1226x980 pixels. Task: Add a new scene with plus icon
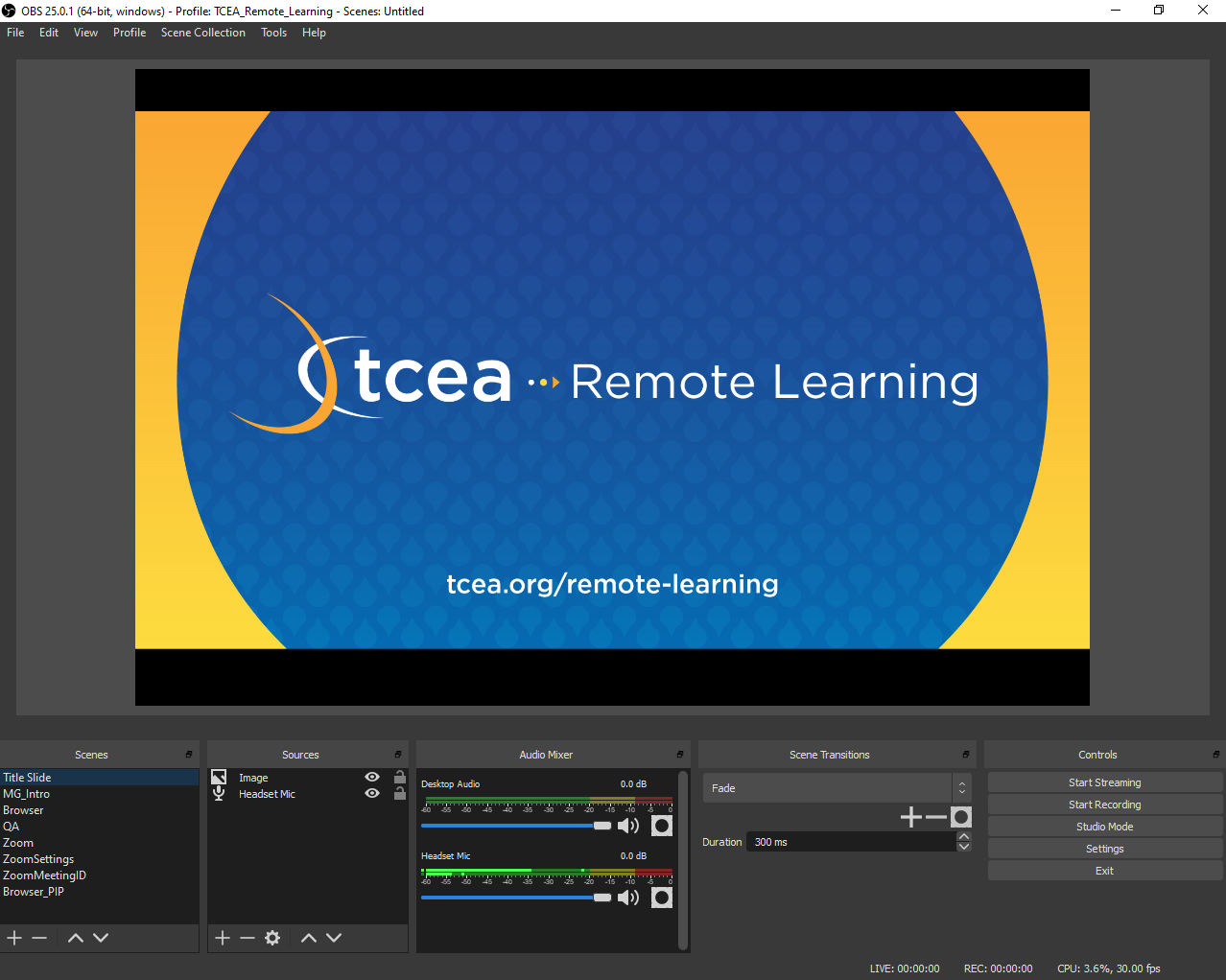click(x=14, y=938)
